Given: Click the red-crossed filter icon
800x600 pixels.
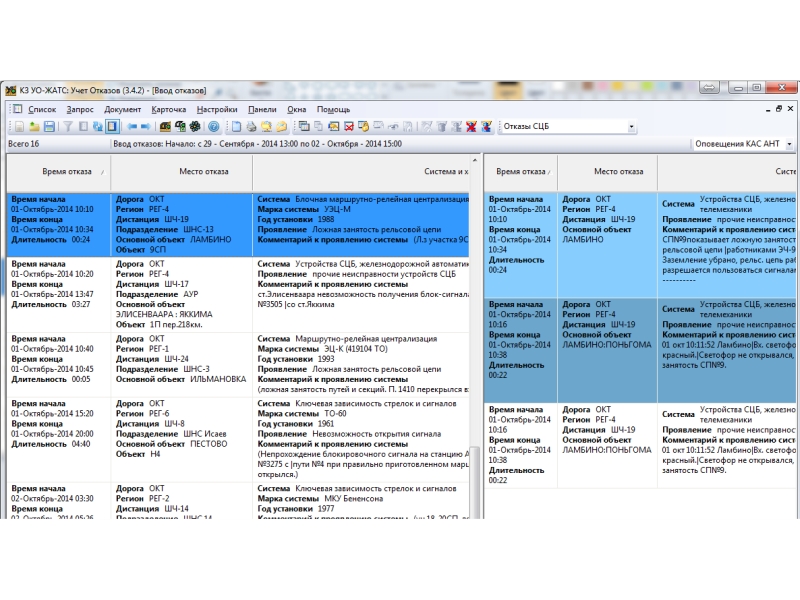Looking at the screenshot, I should click(471, 127).
